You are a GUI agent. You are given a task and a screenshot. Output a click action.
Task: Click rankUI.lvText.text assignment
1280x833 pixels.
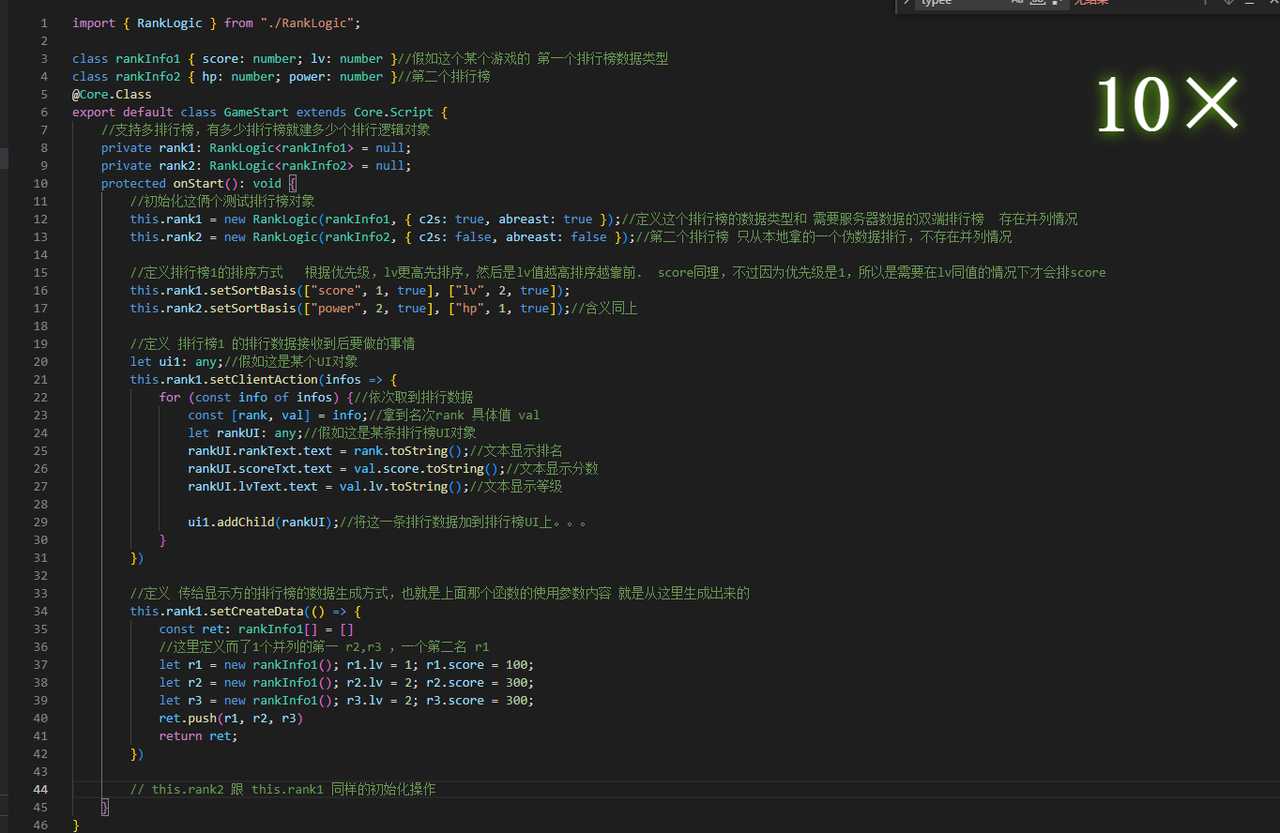[329, 487]
